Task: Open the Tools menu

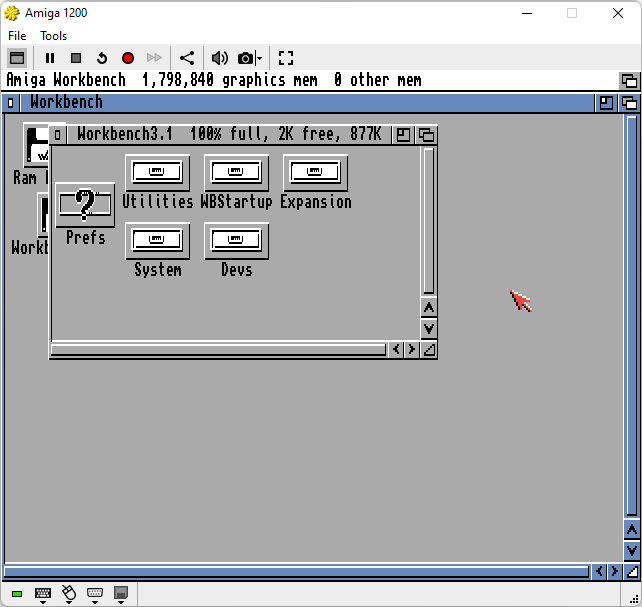Action: click(54, 36)
